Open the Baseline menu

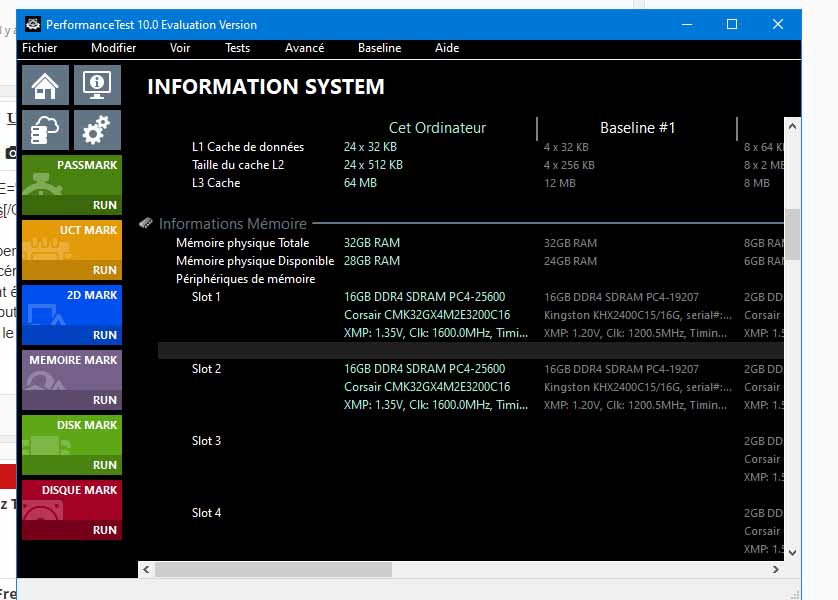tap(379, 48)
